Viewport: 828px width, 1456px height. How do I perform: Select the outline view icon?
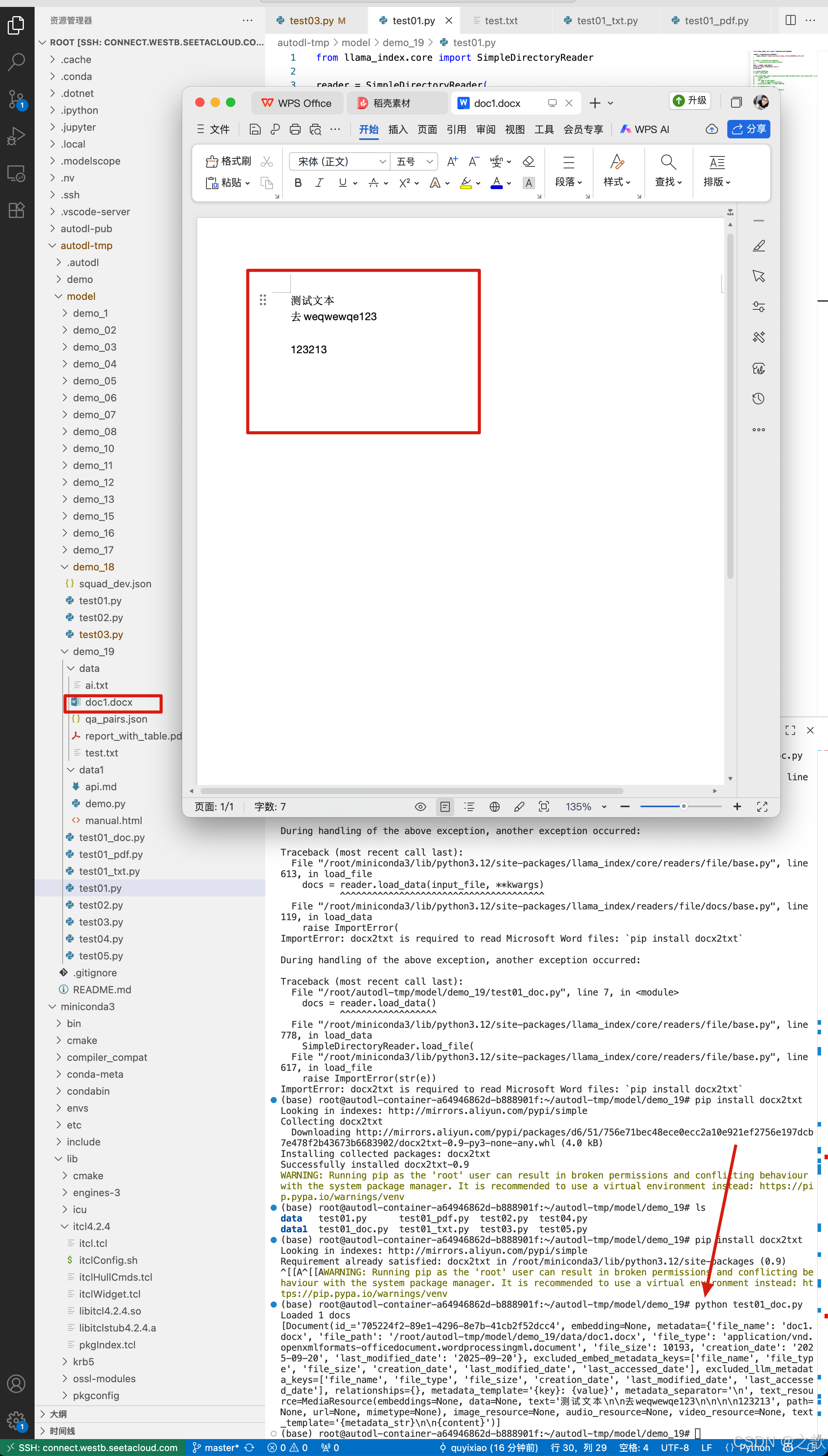point(469,807)
